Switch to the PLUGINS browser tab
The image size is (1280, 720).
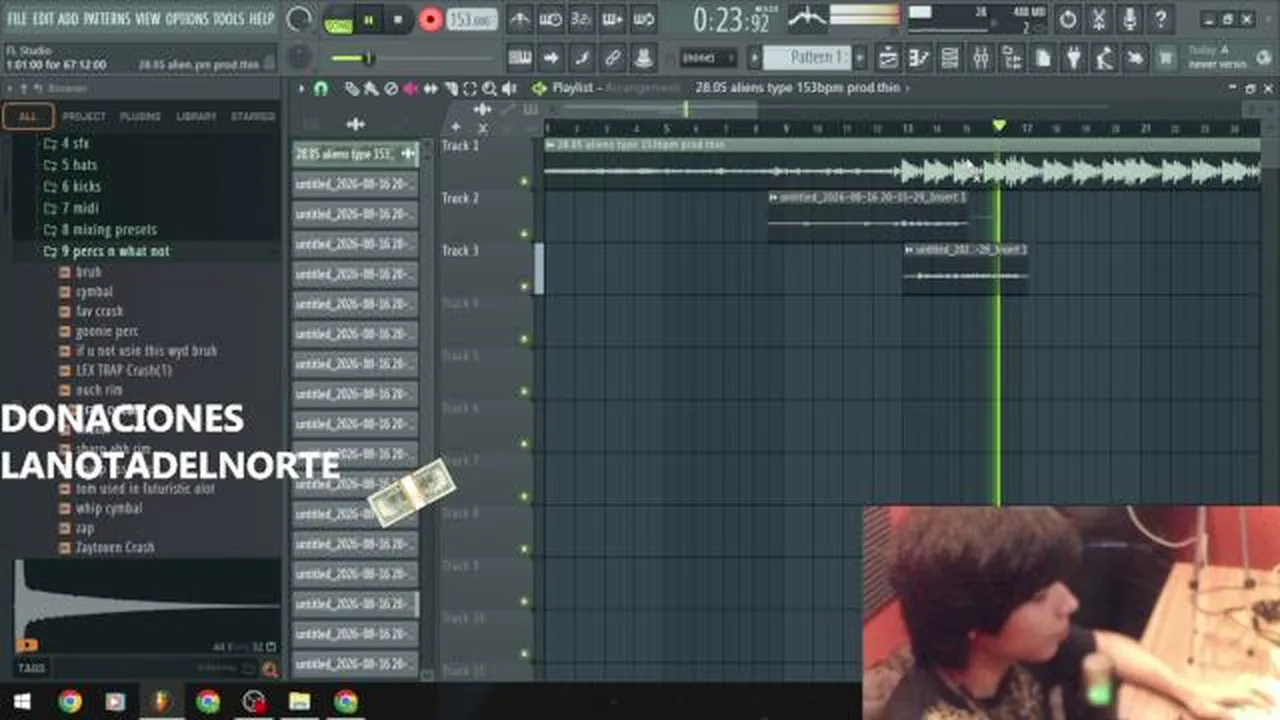pyautogui.click(x=140, y=116)
